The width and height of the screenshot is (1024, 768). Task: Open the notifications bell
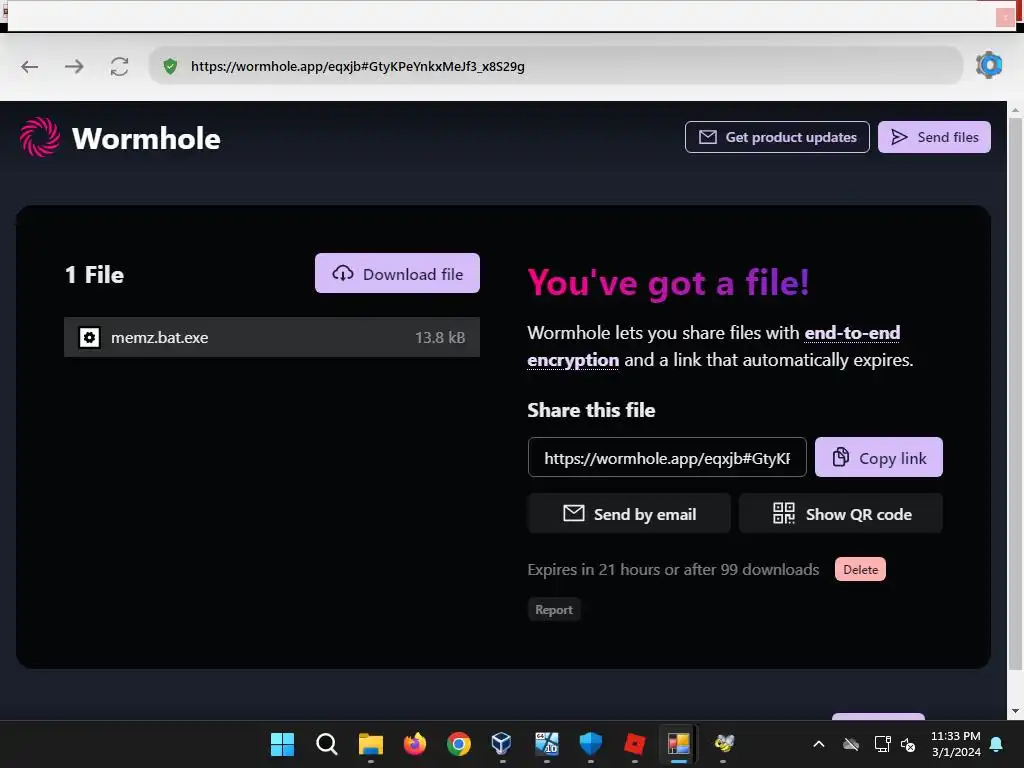(x=997, y=744)
